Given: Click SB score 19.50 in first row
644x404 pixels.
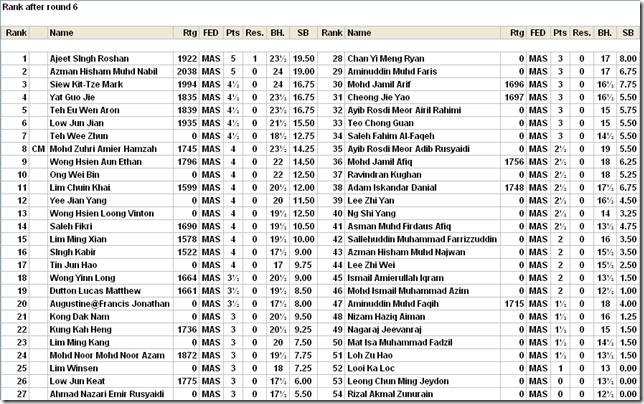Looking at the screenshot, I should (304, 59).
